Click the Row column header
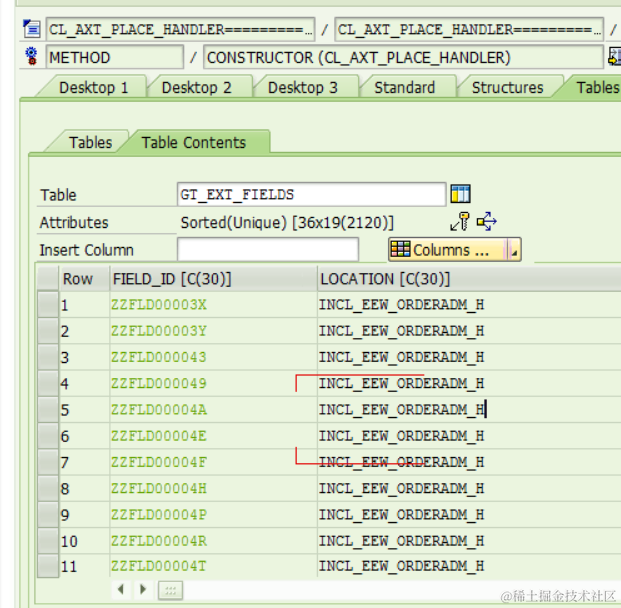 point(84,279)
